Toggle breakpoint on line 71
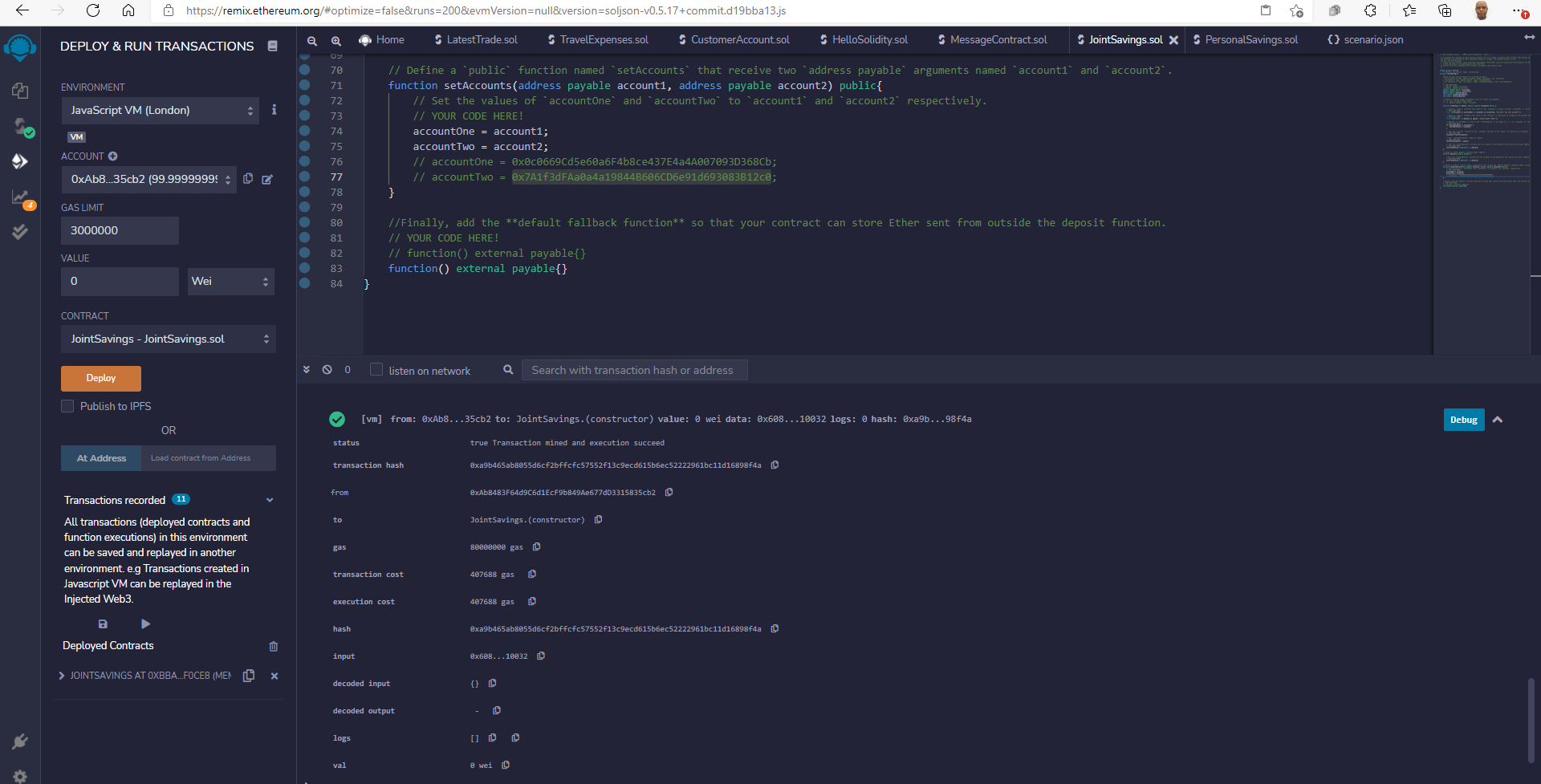 (305, 85)
